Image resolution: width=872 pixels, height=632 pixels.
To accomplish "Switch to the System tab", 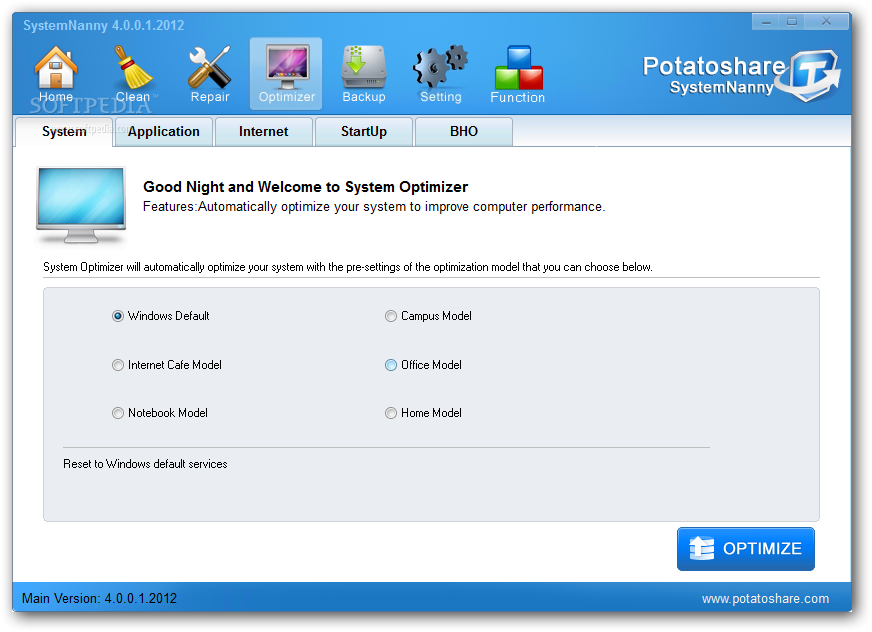I will tap(64, 132).
